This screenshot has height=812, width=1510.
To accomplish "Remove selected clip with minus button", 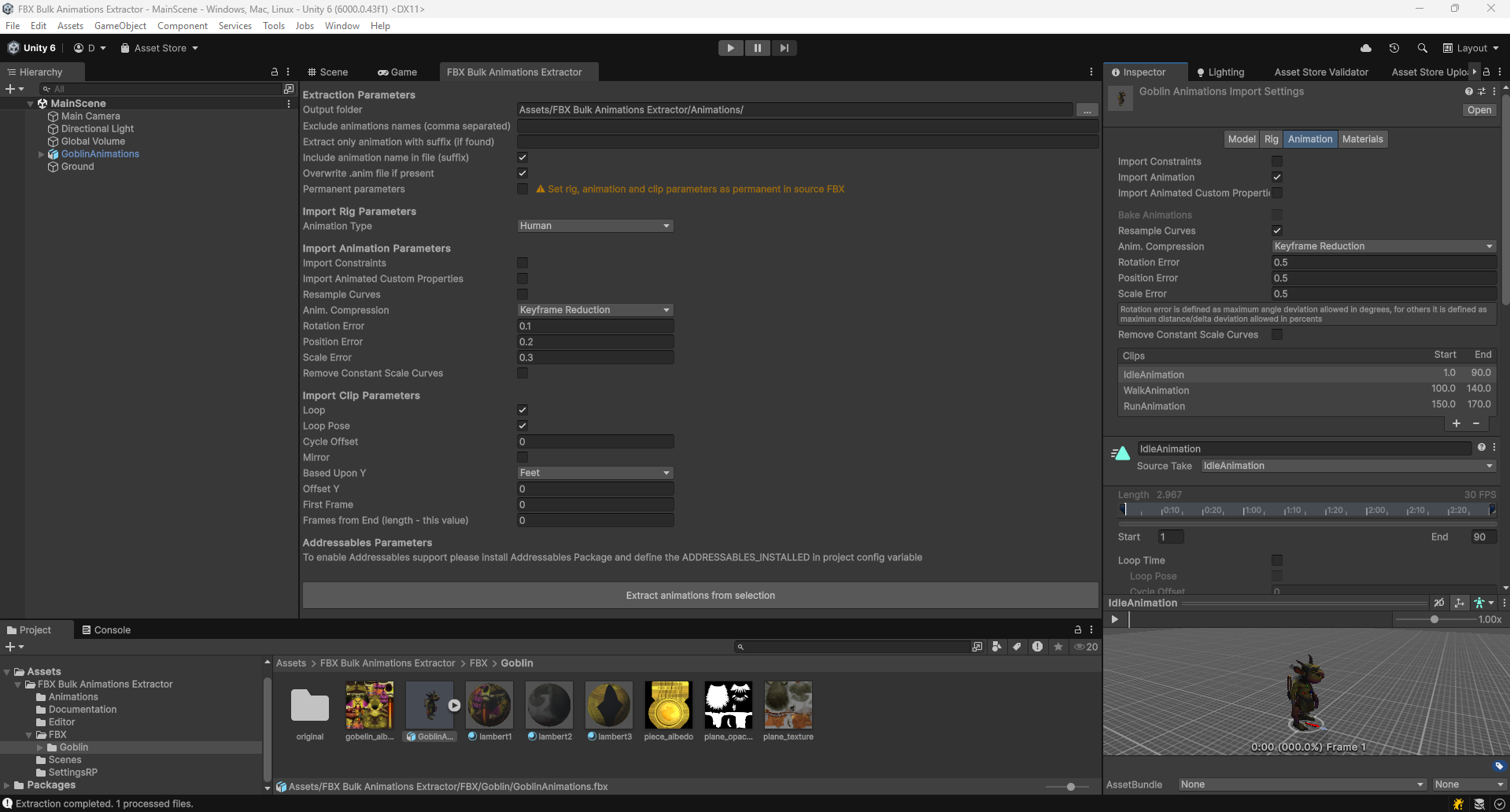I will pyautogui.click(x=1476, y=423).
